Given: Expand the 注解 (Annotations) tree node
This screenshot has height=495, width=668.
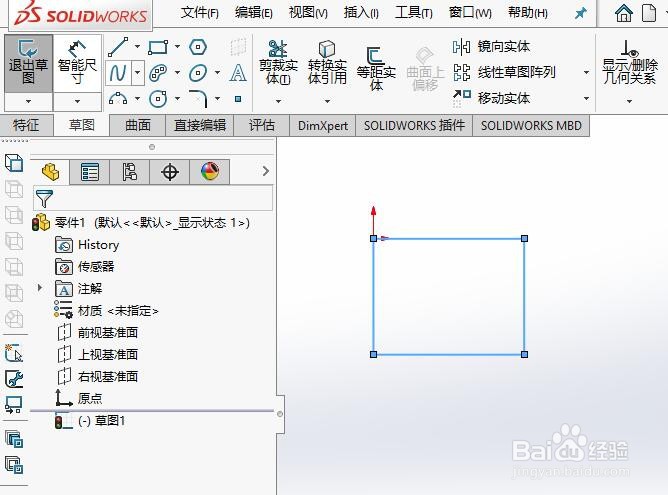Looking at the screenshot, I should (40, 288).
